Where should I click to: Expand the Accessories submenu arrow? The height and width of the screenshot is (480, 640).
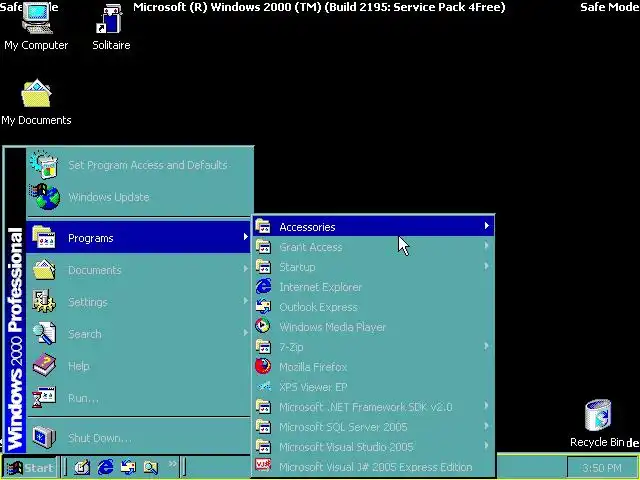point(486,226)
